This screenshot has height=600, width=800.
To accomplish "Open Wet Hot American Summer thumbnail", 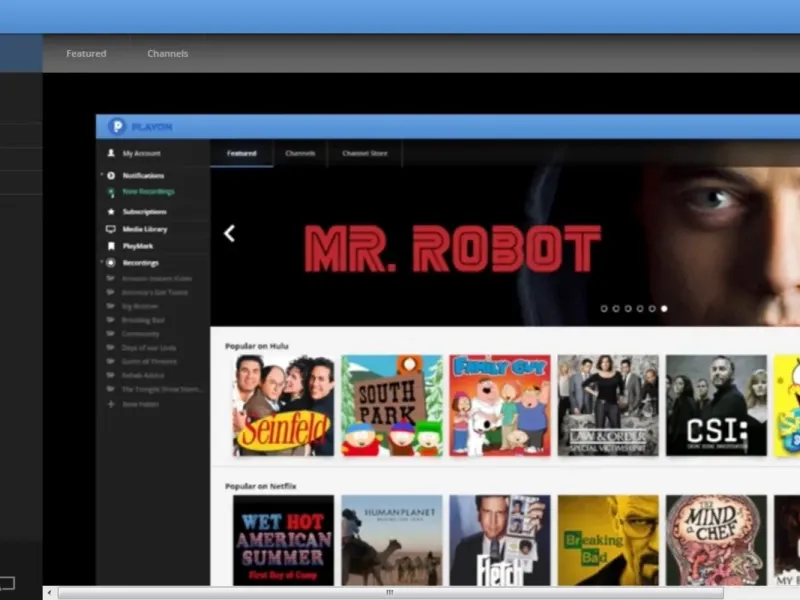I will 284,540.
